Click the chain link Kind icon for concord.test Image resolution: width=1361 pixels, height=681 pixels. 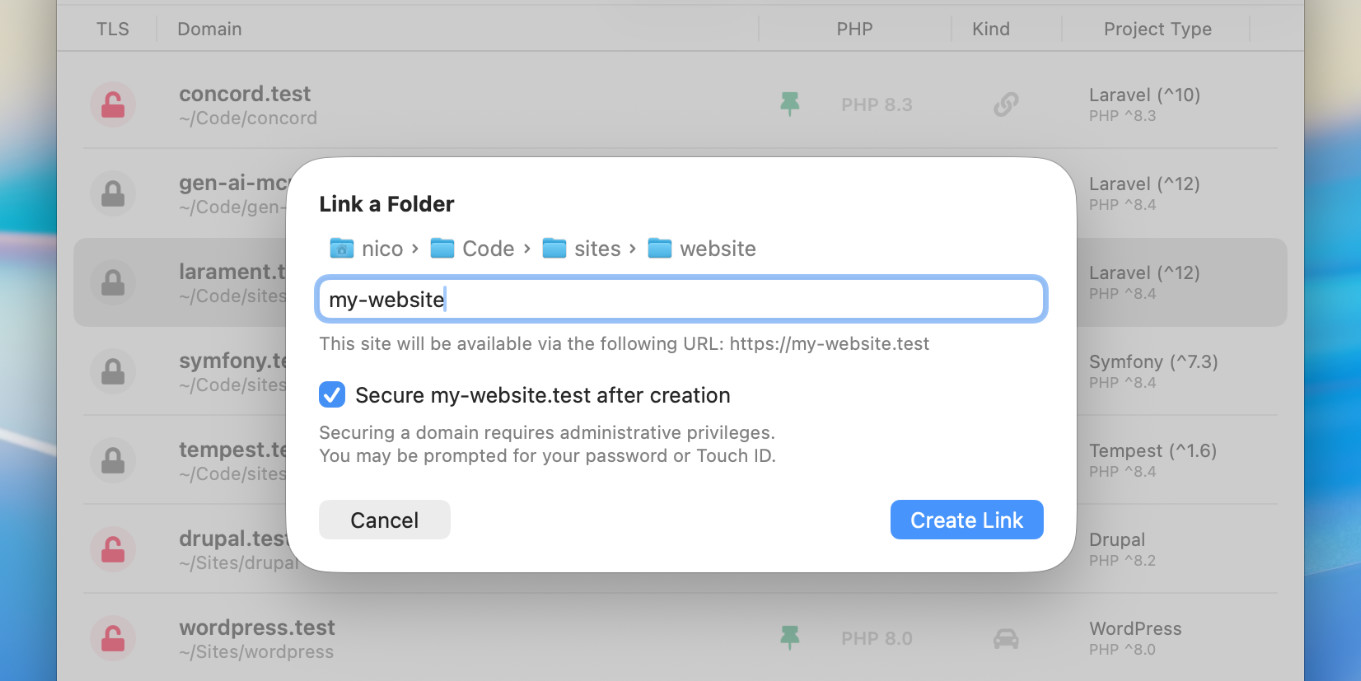pyautogui.click(x=1005, y=104)
